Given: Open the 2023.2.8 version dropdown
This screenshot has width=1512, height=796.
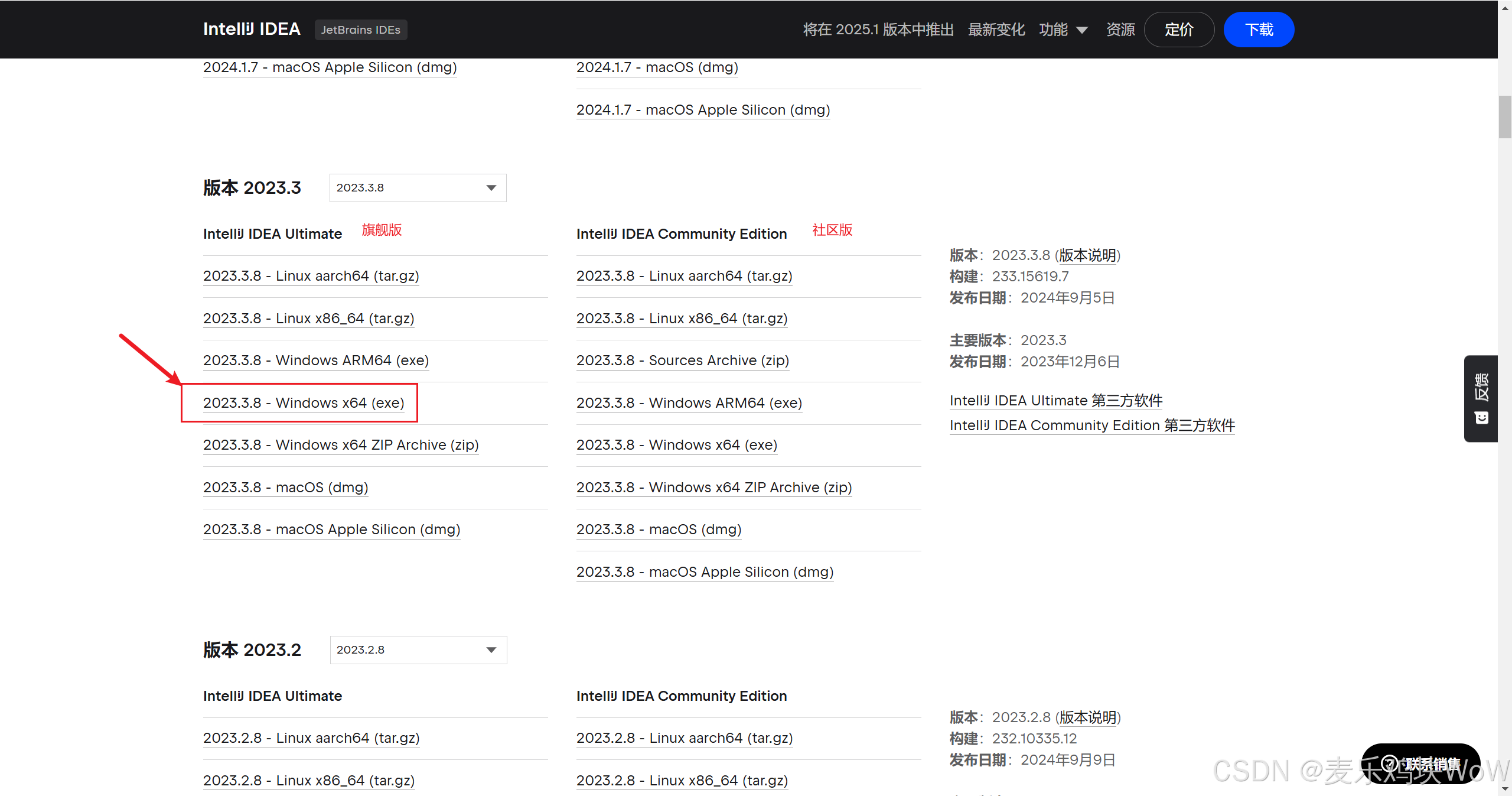Looking at the screenshot, I should click(x=418, y=650).
